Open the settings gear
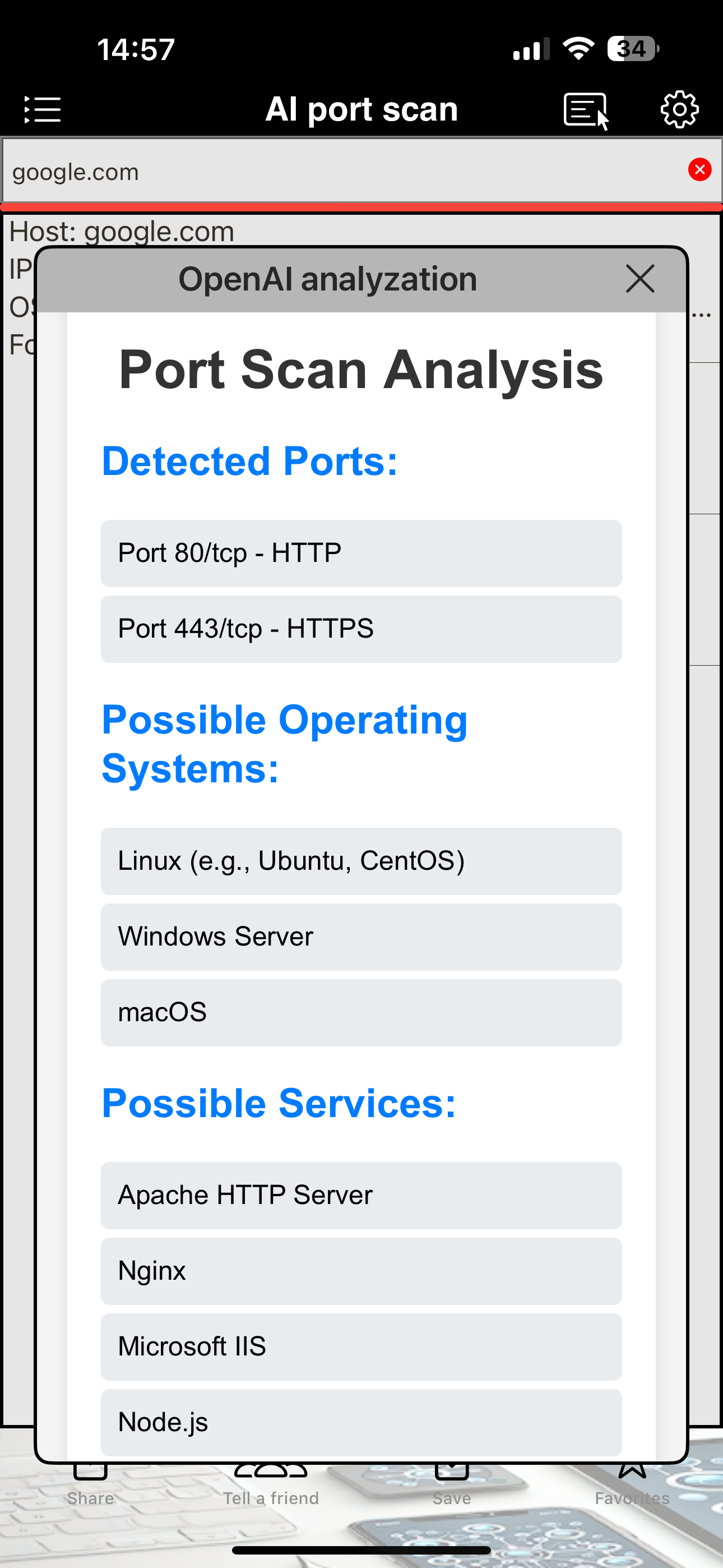 [x=679, y=109]
